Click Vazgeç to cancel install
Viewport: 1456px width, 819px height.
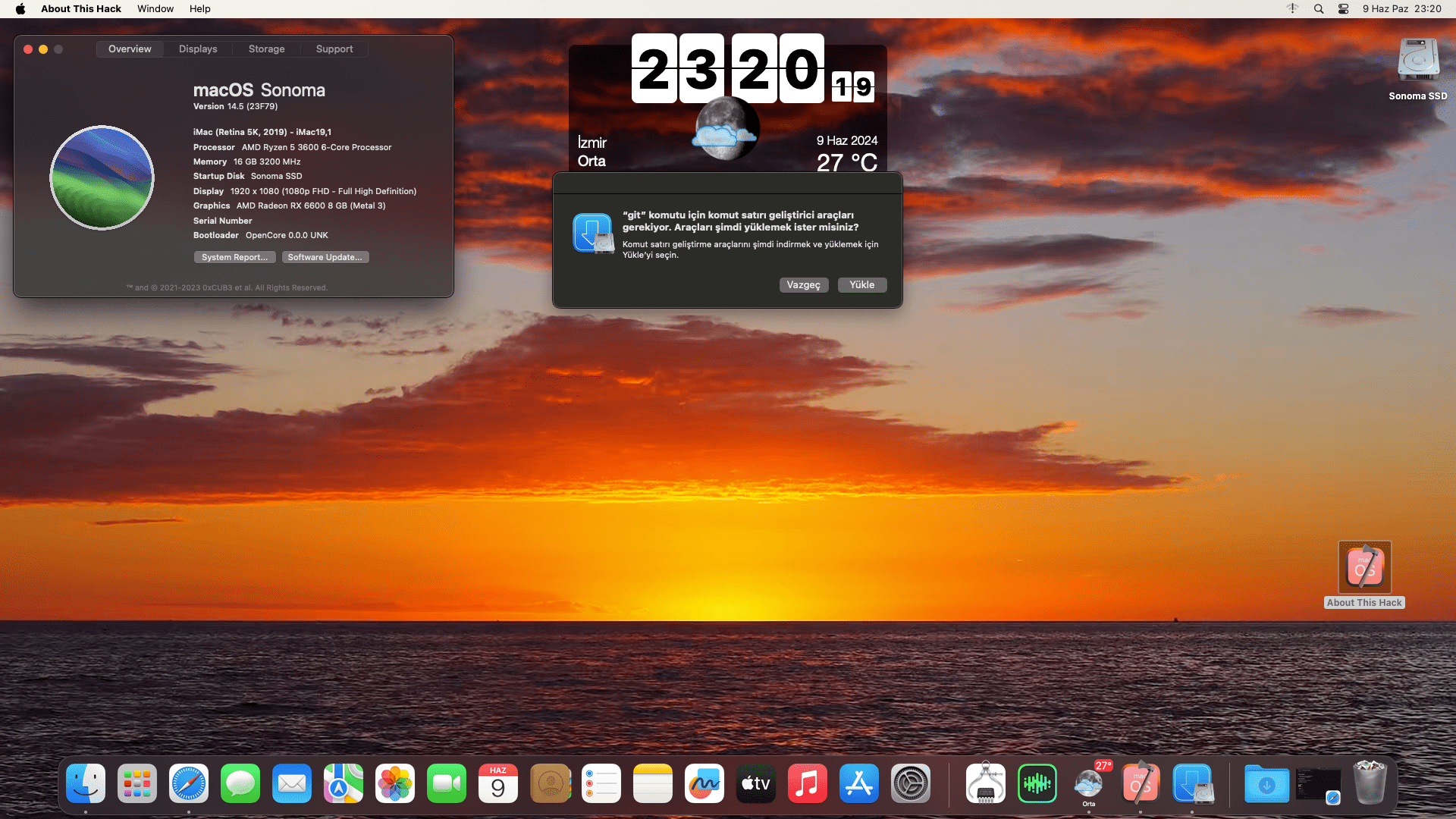pos(804,285)
